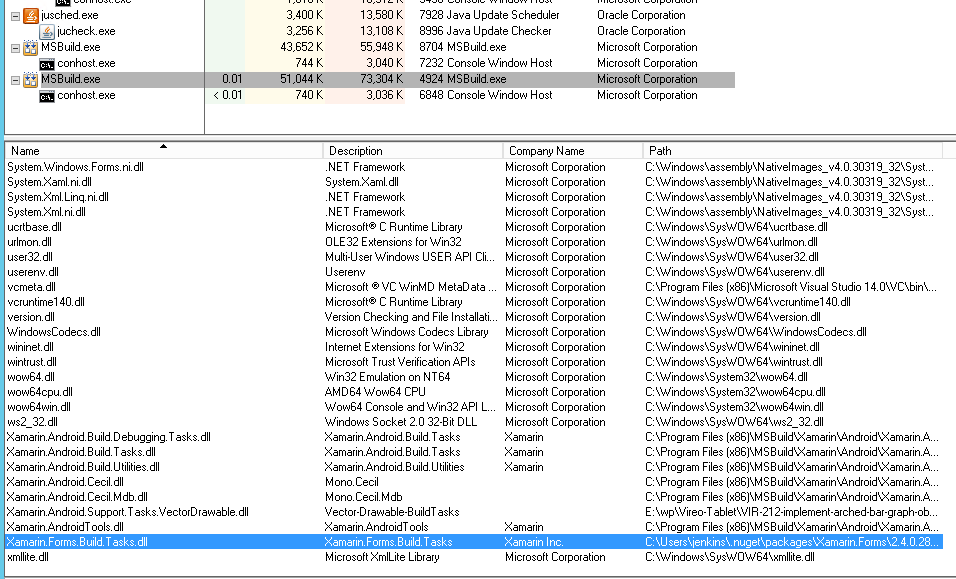Click Oracle Corporation in the jusched.exe row
The height and width of the screenshot is (579, 956).
641,15
